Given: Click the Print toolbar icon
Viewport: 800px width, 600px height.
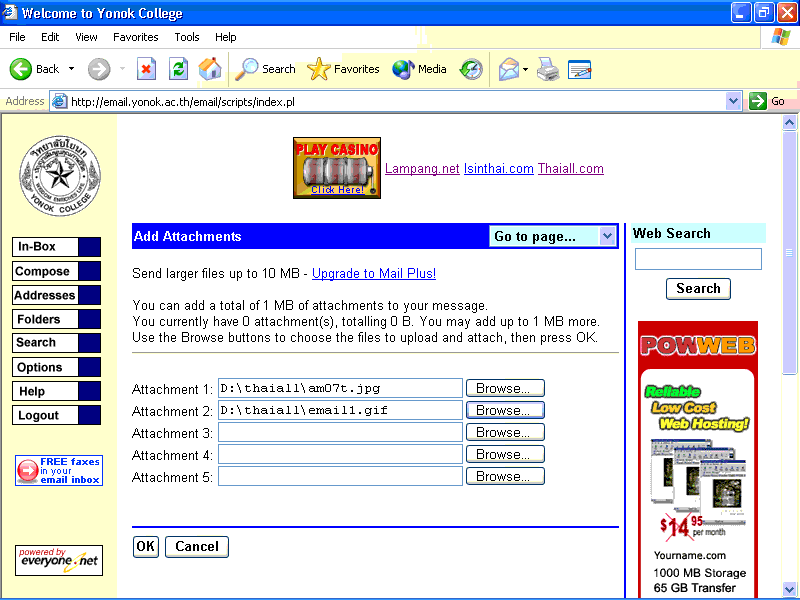Looking at the screenshot, I should click(x=547, y=69).
